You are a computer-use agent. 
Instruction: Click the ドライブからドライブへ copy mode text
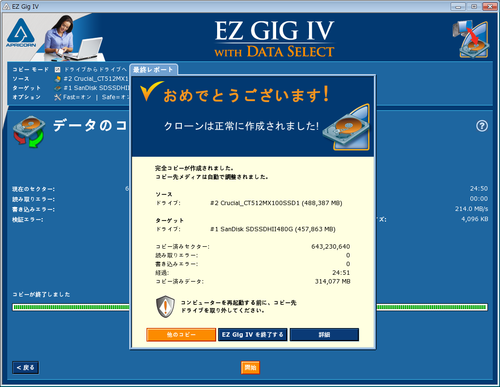pos(95,69)
